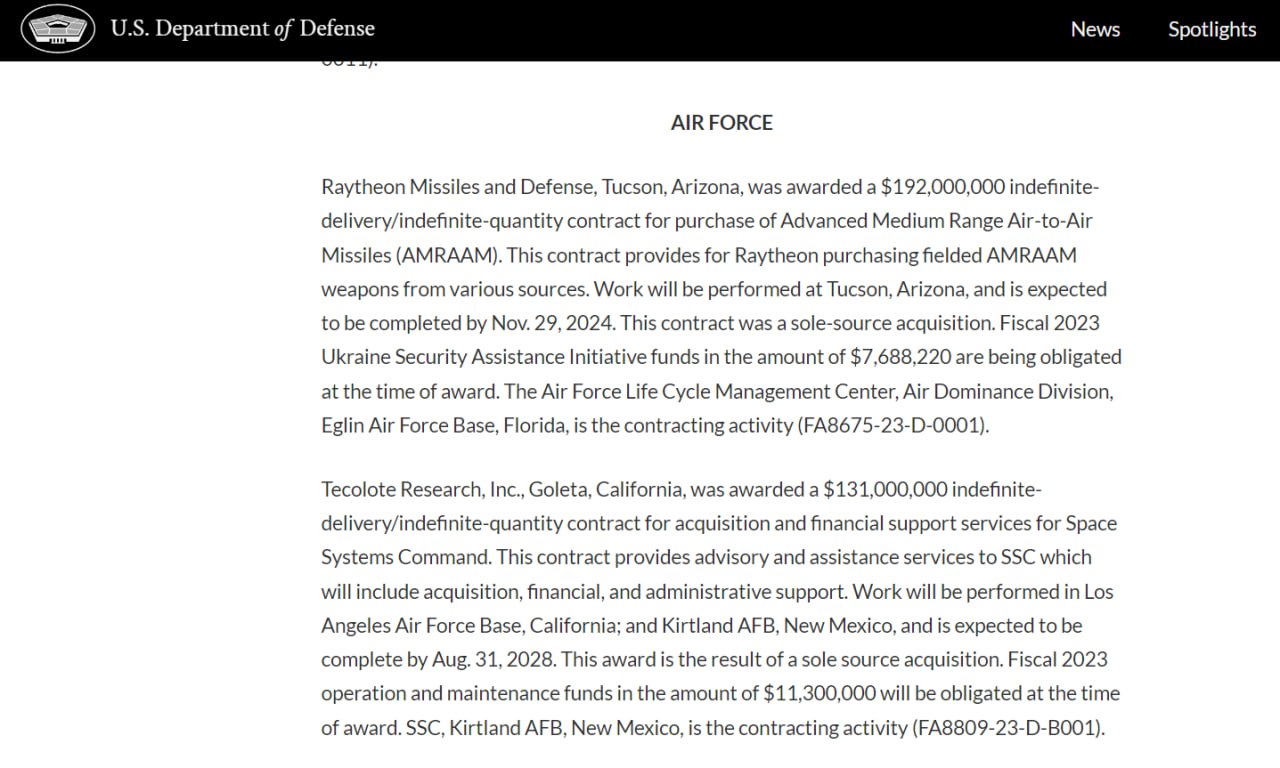Screen dimensions: 1280x768
Task: Click the date "Nov. 29, 2024"
Action: (x=550, y=323)
